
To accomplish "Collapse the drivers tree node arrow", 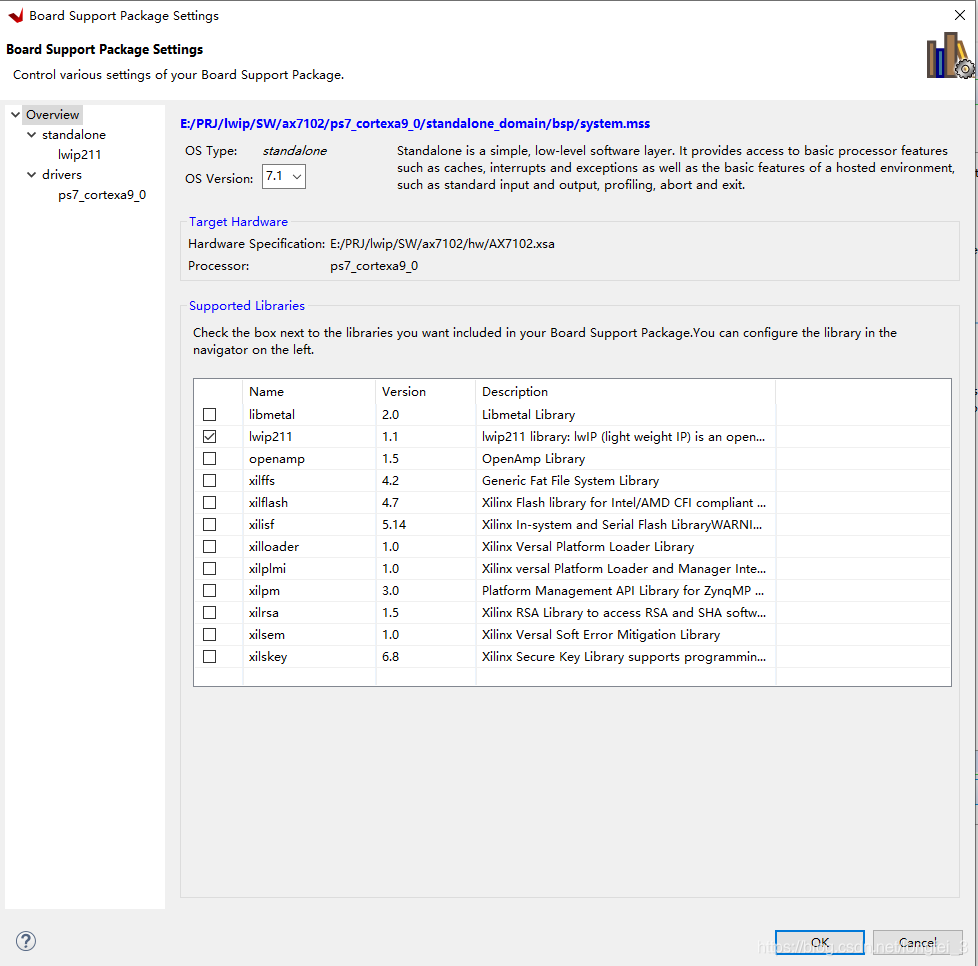I will click(x=31, y=175).
